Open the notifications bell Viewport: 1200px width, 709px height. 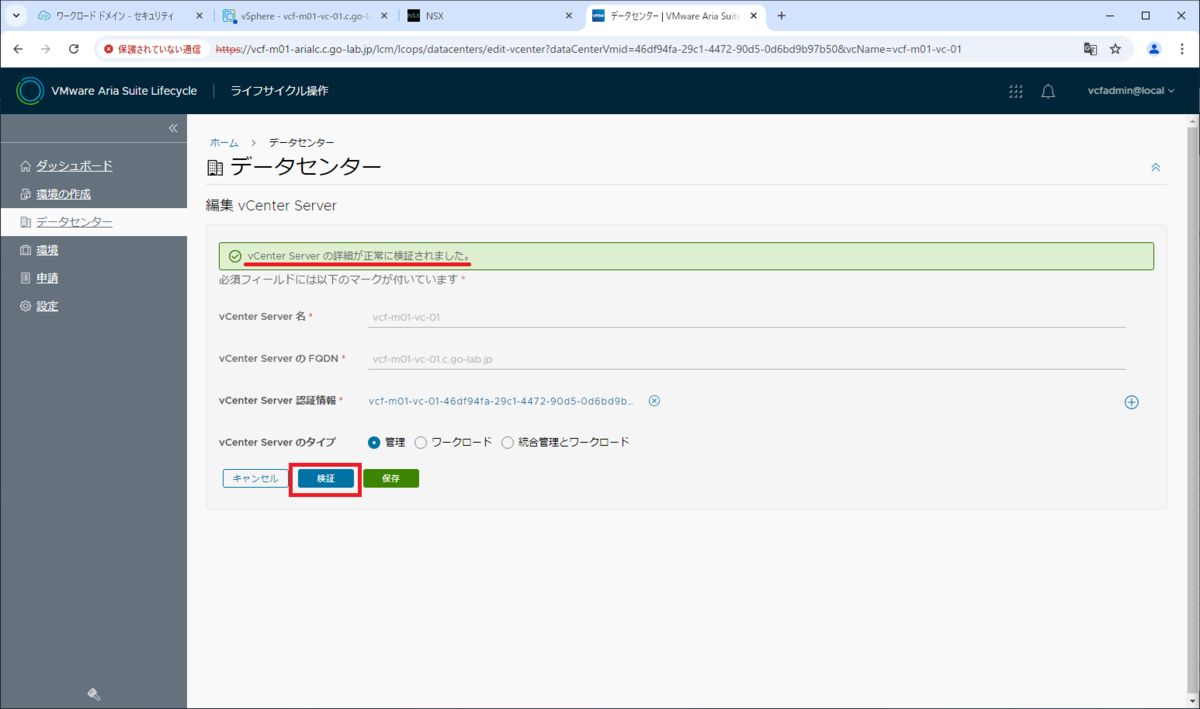[x=1048, y=91]
